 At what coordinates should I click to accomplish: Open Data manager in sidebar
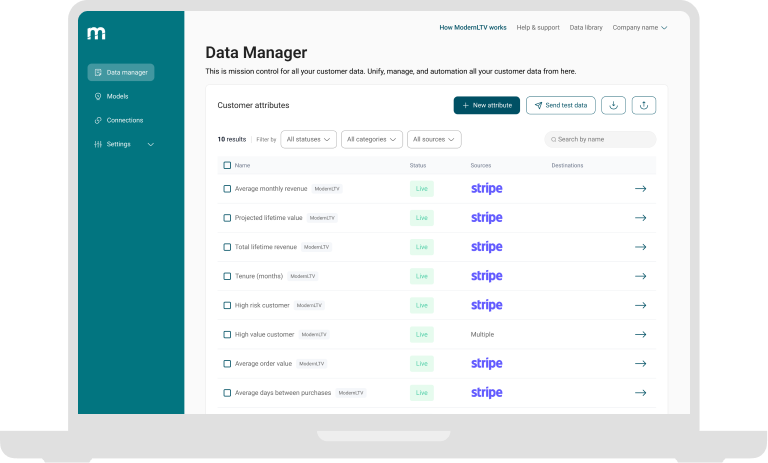pyautogui.click(x=121, y=73)
